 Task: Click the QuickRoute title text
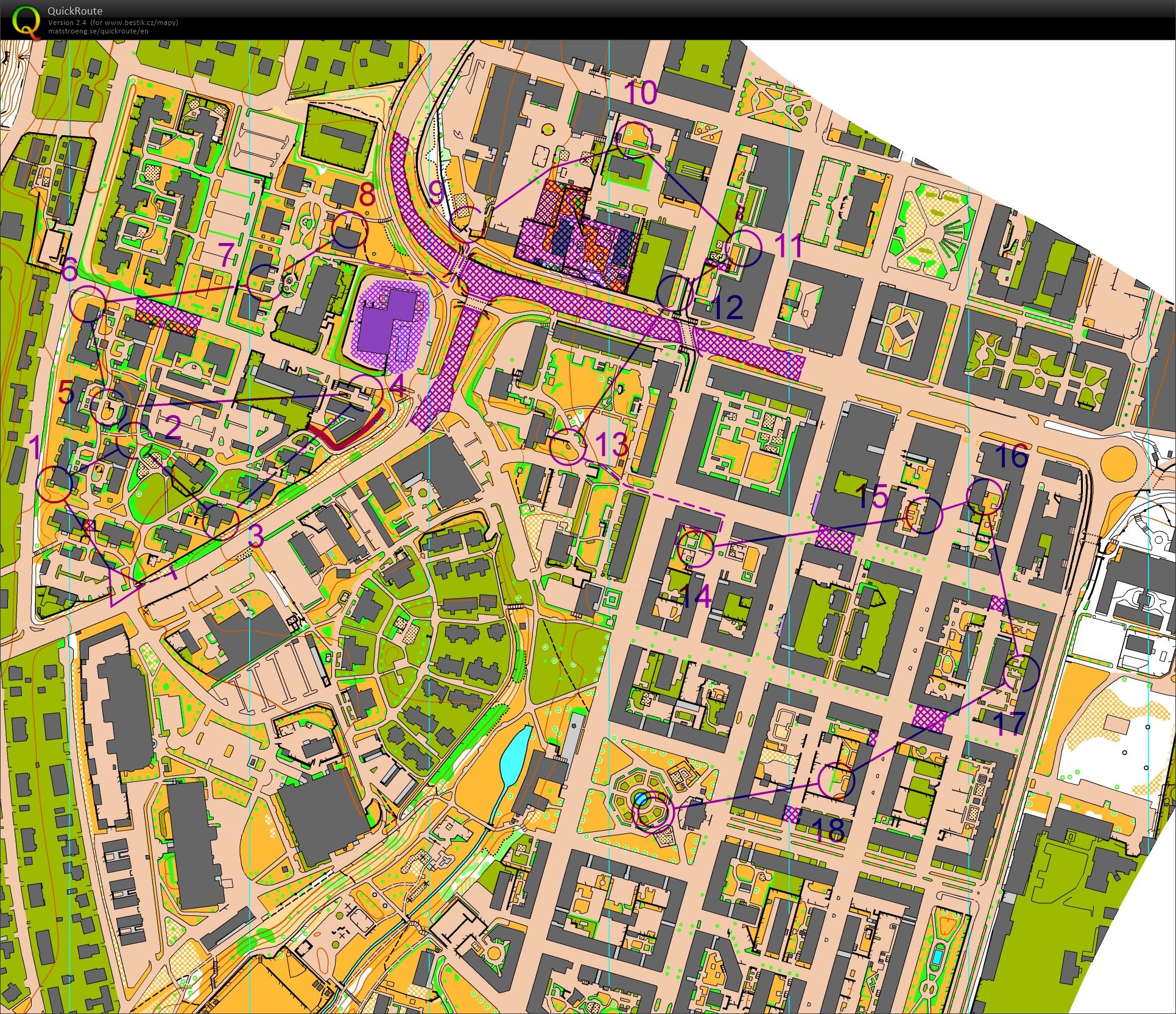pyautogui.click(x=75, y=11)
